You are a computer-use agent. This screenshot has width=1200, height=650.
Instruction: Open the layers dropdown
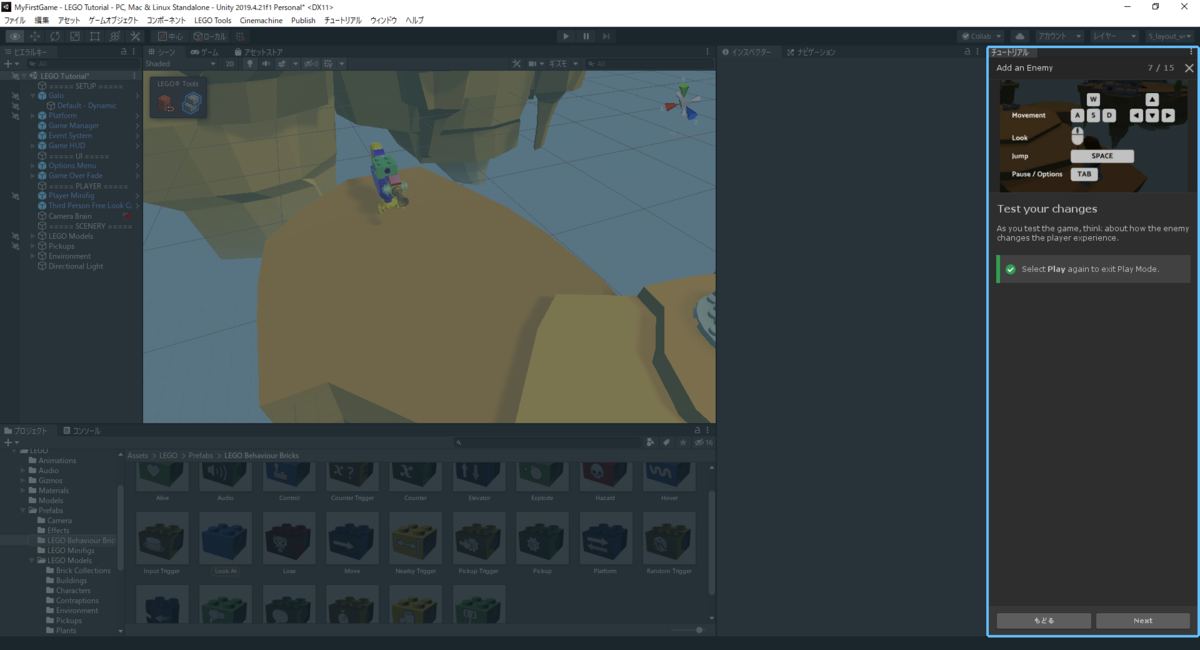tap(1114, 36)
